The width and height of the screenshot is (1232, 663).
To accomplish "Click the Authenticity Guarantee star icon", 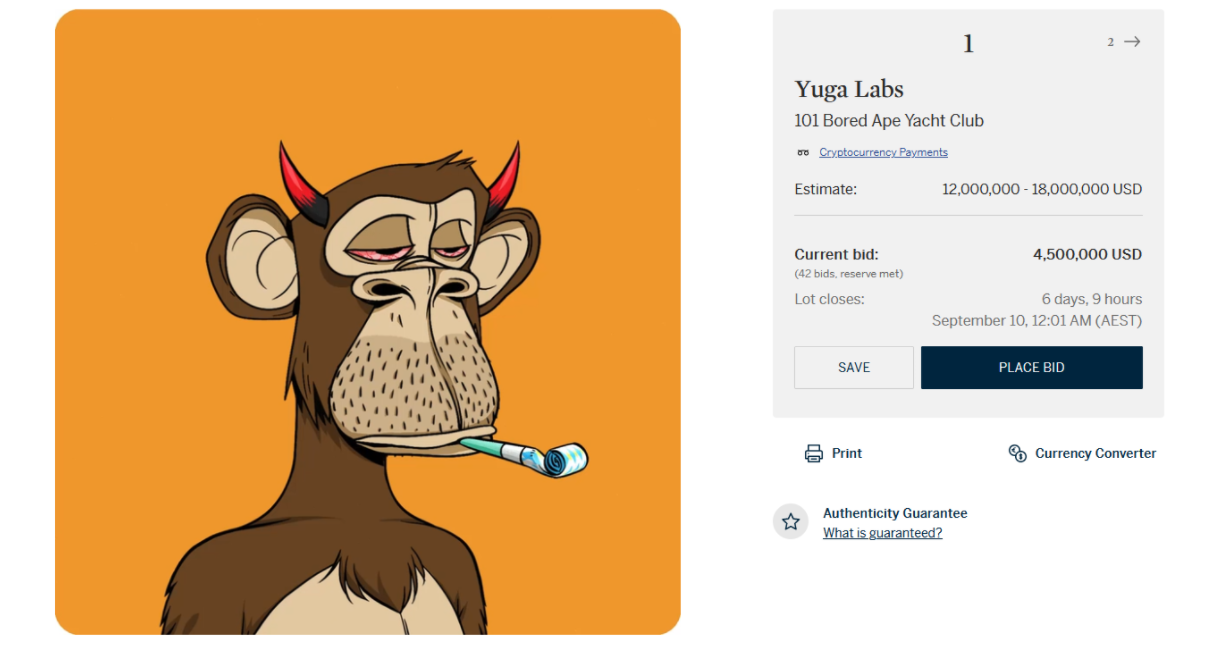I will [x=790, y=521].
